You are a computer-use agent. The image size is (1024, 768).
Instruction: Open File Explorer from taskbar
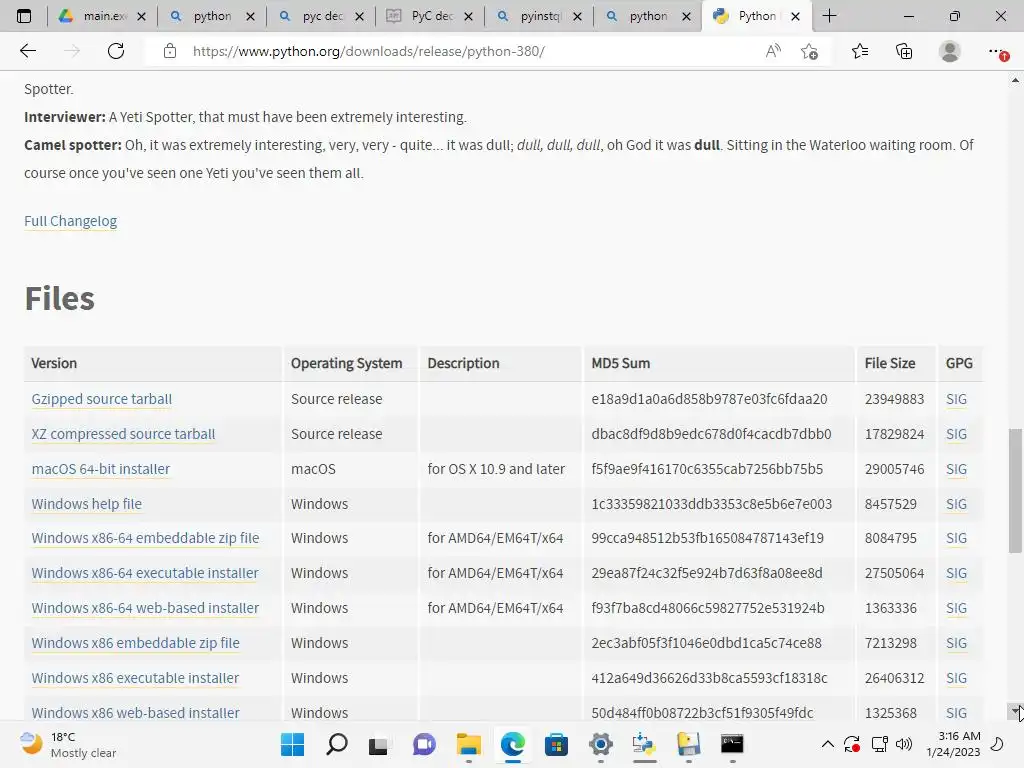pos(468,744)
